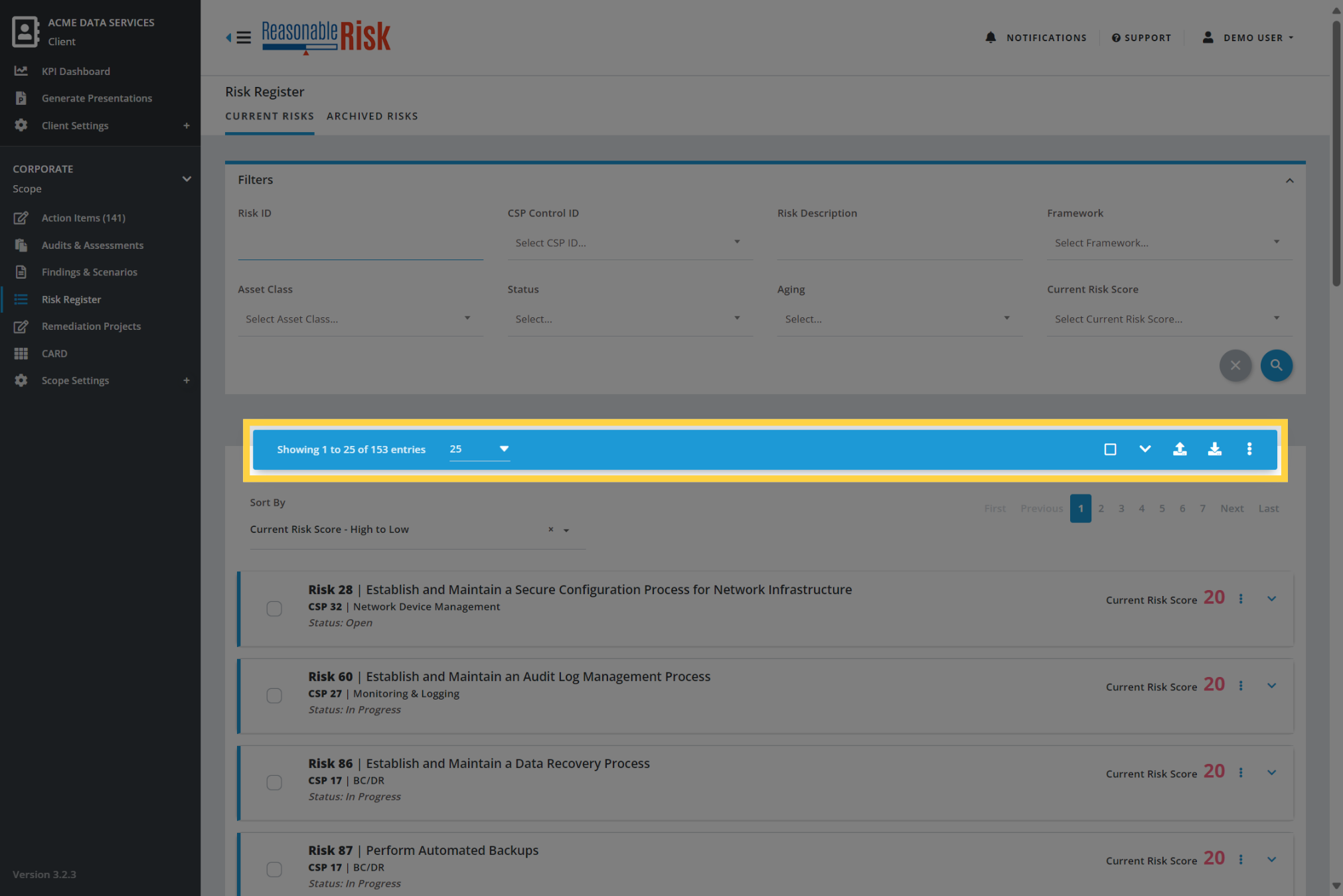Image resolution: width=1343 pixels, height=896 pixels.
Task: Select the Risk 28 checkbox
Action: pyautogui.click(x=274, y=609)
